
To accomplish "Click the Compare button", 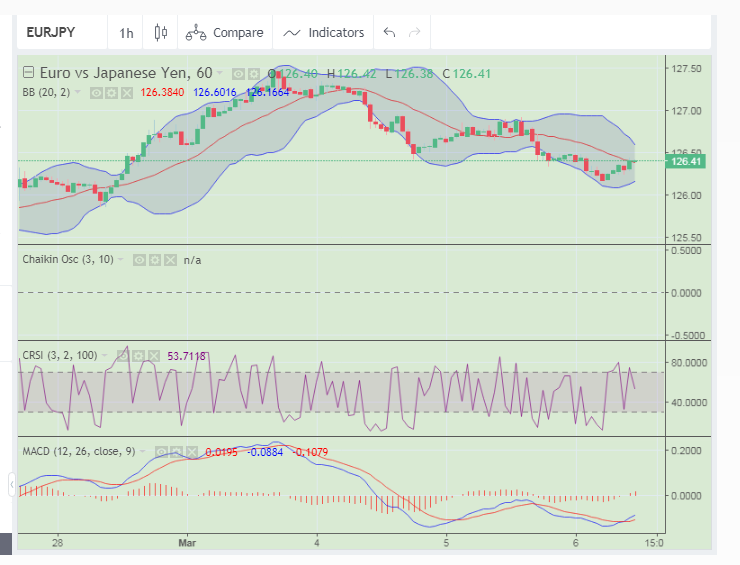I will click(225, 33).
